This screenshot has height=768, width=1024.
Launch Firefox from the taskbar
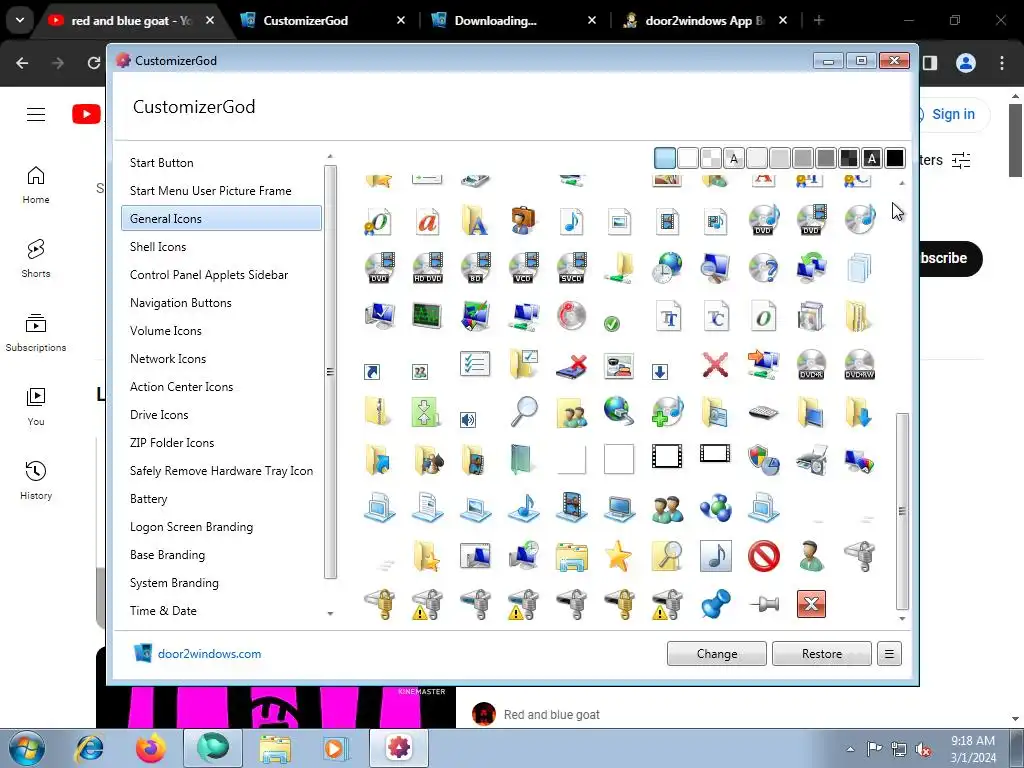151,748
